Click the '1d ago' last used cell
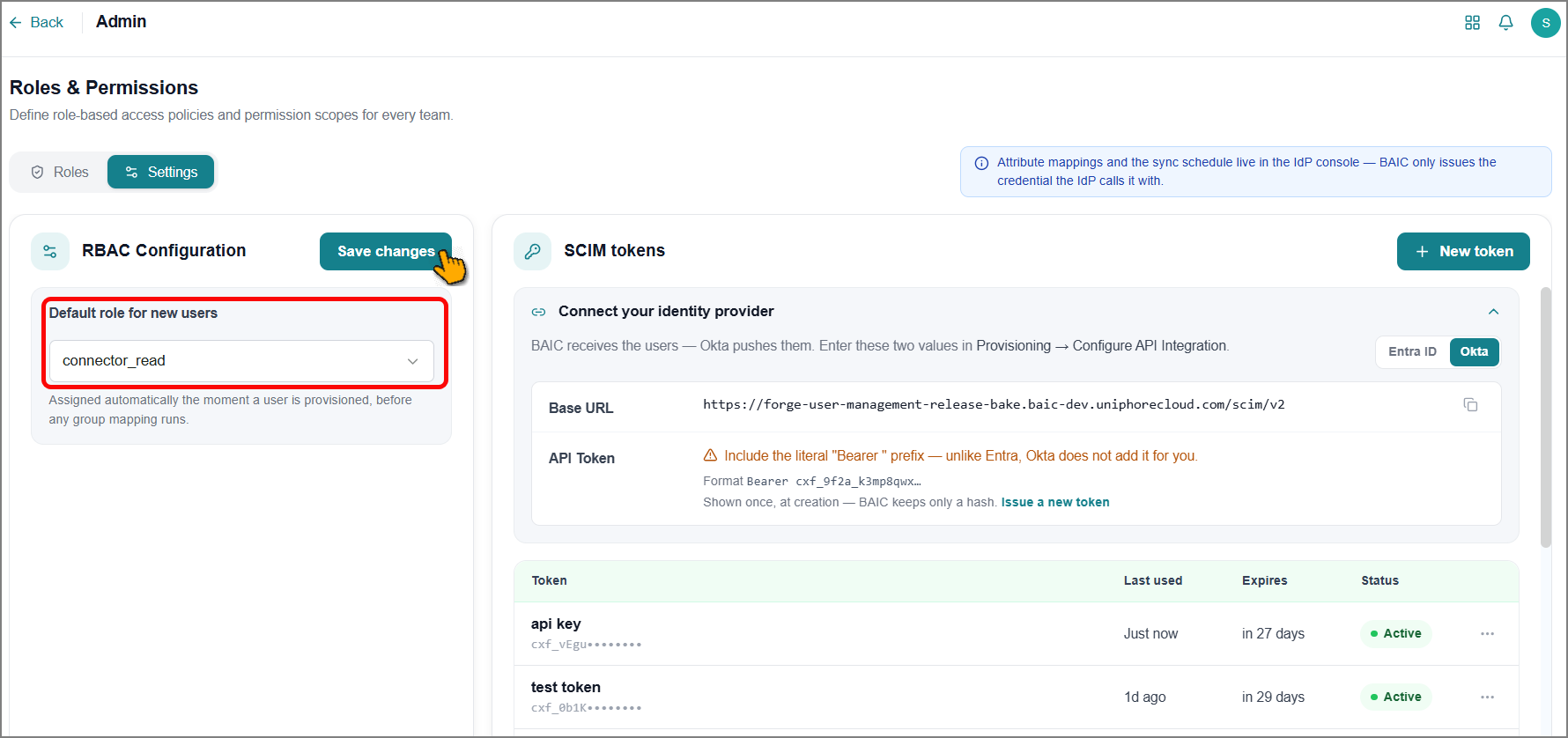Viewport: 1568px width, 738px height. 1144,697
